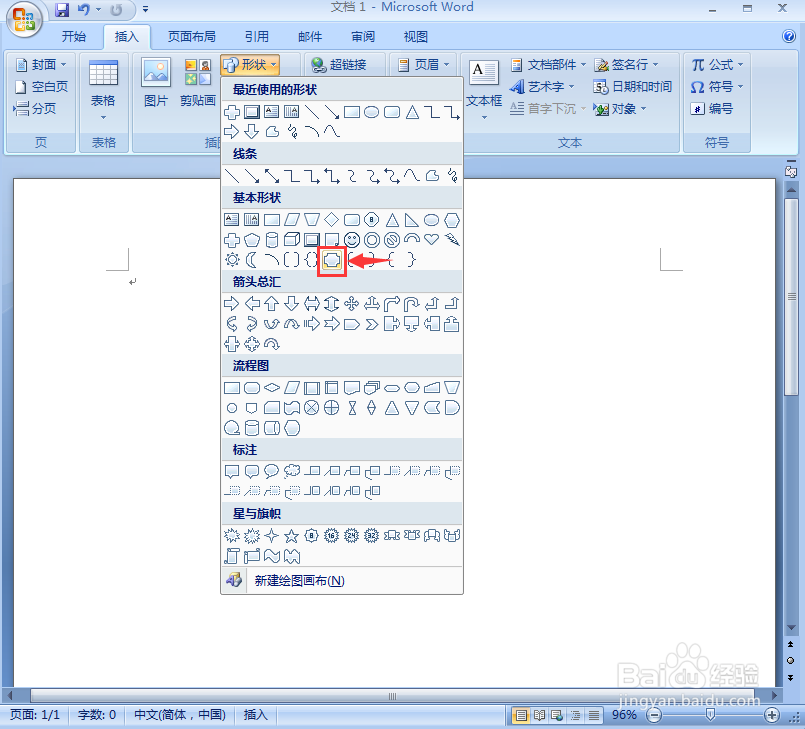Select the 5-point star shape

coord(292,536)
